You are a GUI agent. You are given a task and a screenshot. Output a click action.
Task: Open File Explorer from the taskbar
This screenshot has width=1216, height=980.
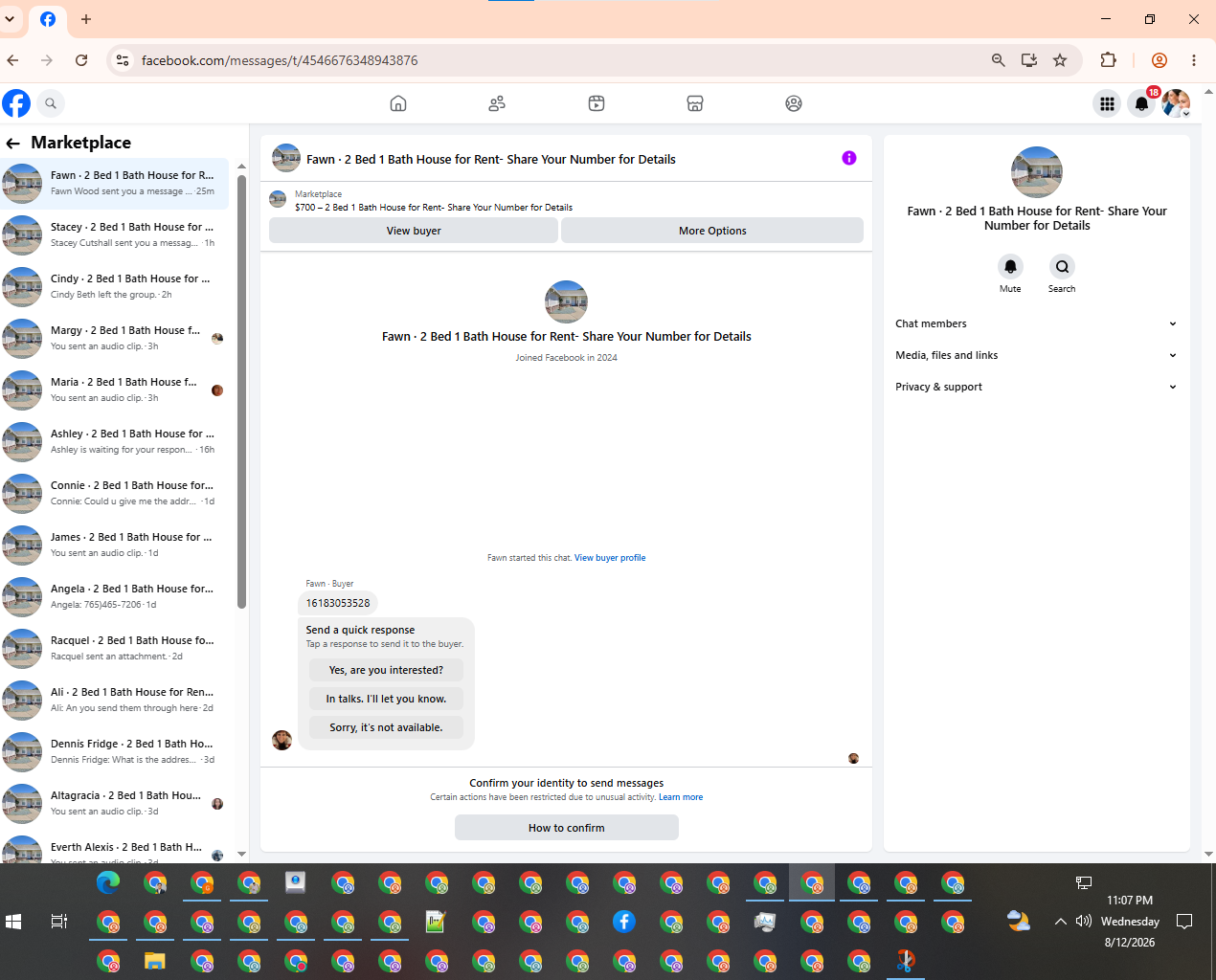click(x=155, y=960)
